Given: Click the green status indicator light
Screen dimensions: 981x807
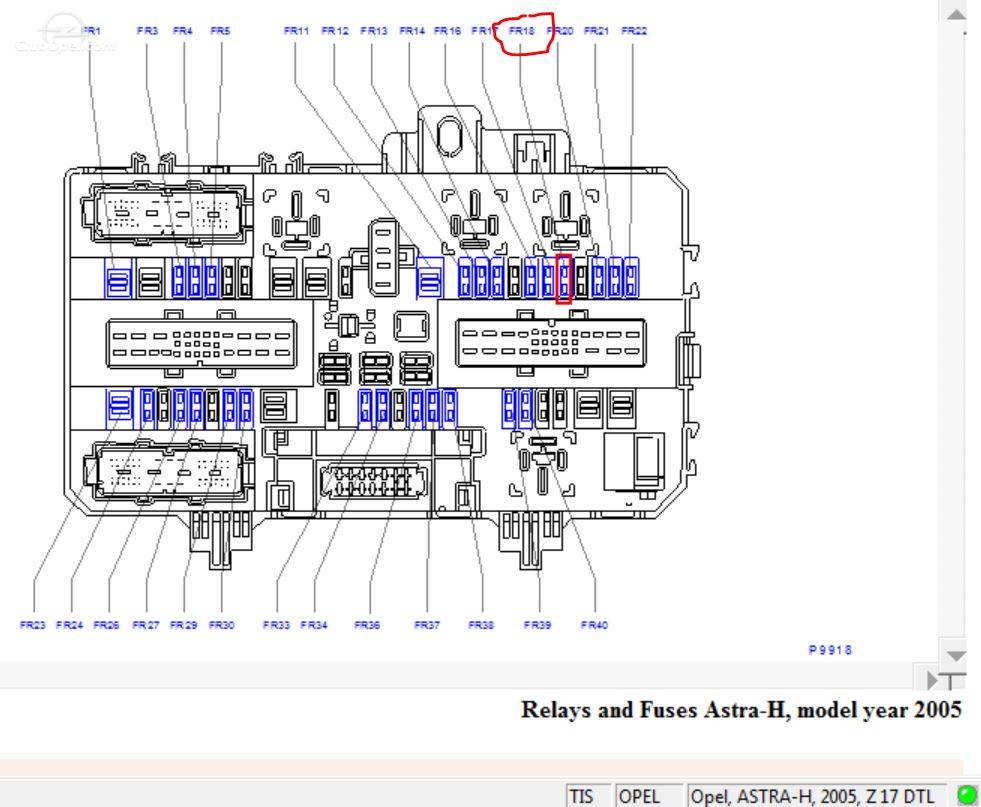Looking at the screenshot, I should 967,795.
